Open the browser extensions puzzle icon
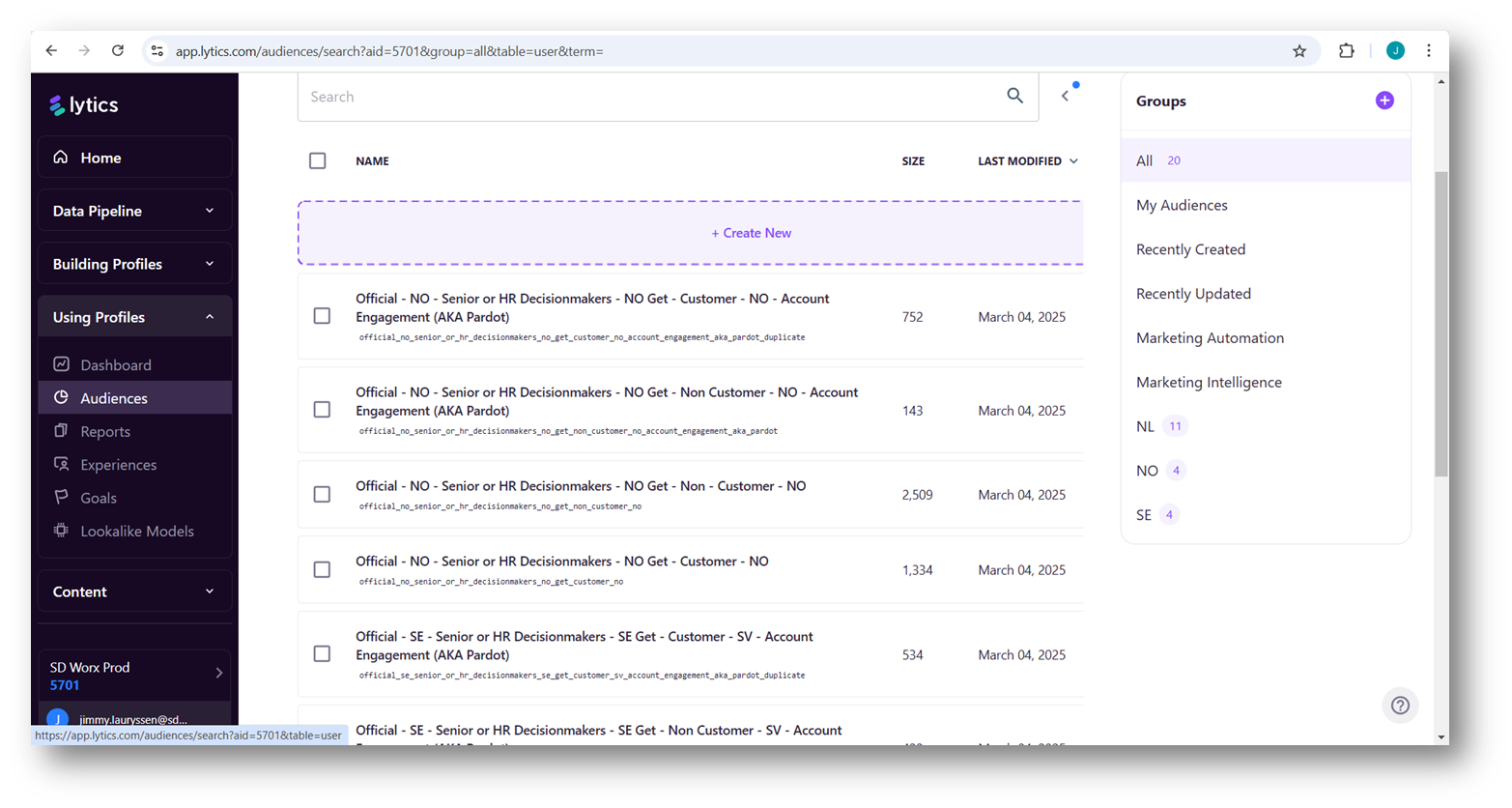Image resolution: width=1512 pixels, height=808 pixels. [x=1346, y=51]
